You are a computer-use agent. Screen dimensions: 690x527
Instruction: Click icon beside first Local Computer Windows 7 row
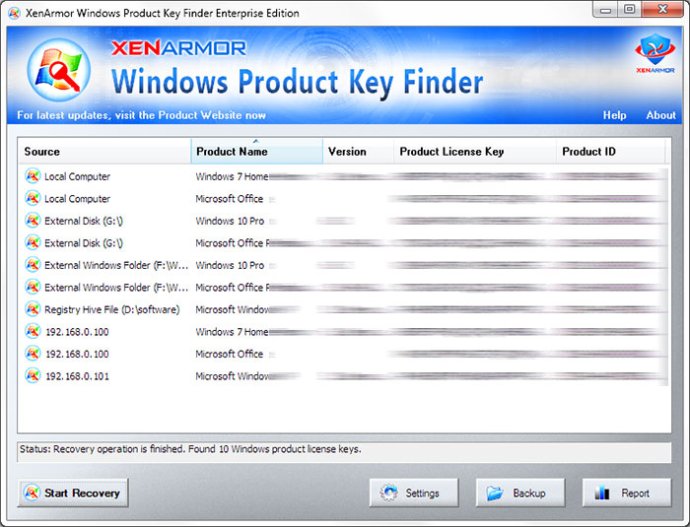(x=33, y=176)
